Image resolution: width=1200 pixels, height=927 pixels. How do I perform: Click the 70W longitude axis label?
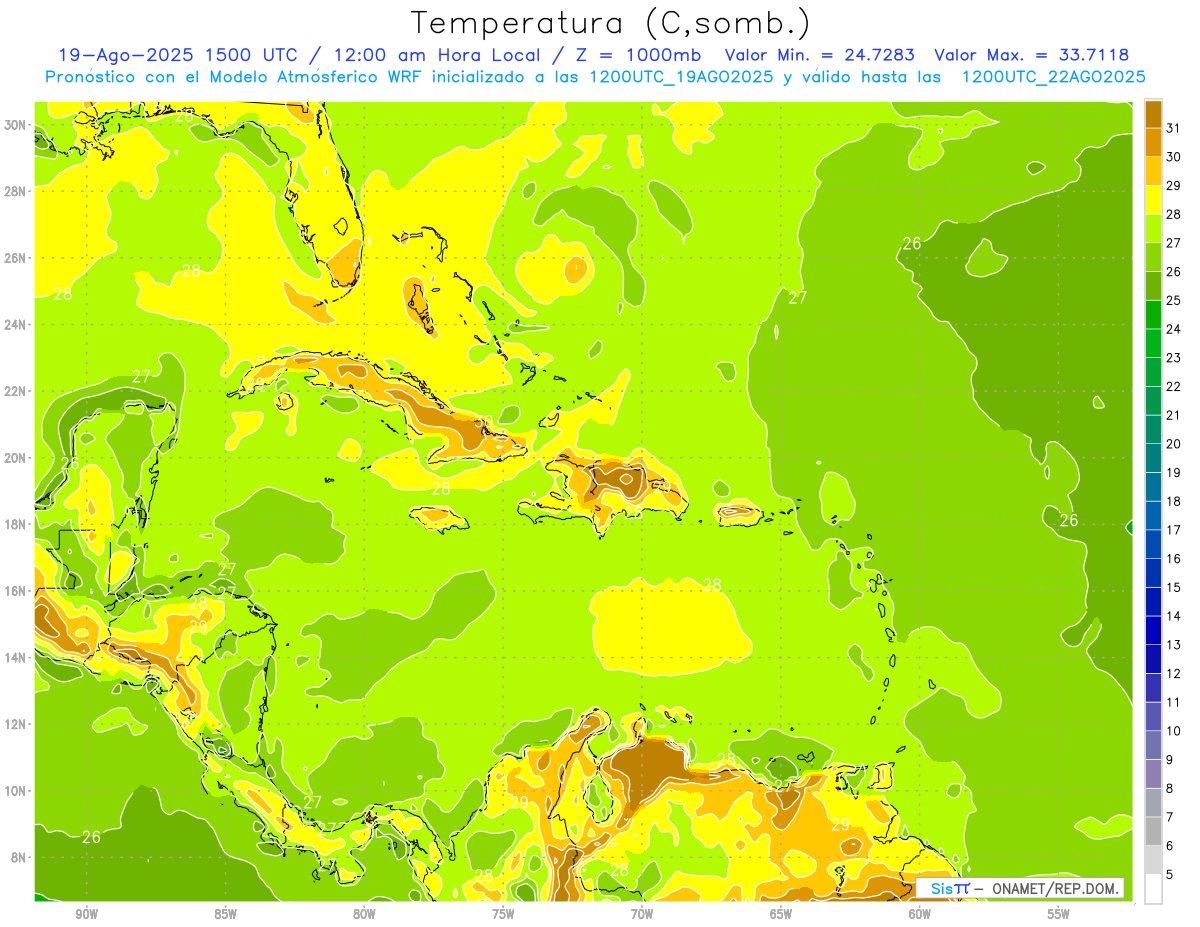[x=642, y=914]
